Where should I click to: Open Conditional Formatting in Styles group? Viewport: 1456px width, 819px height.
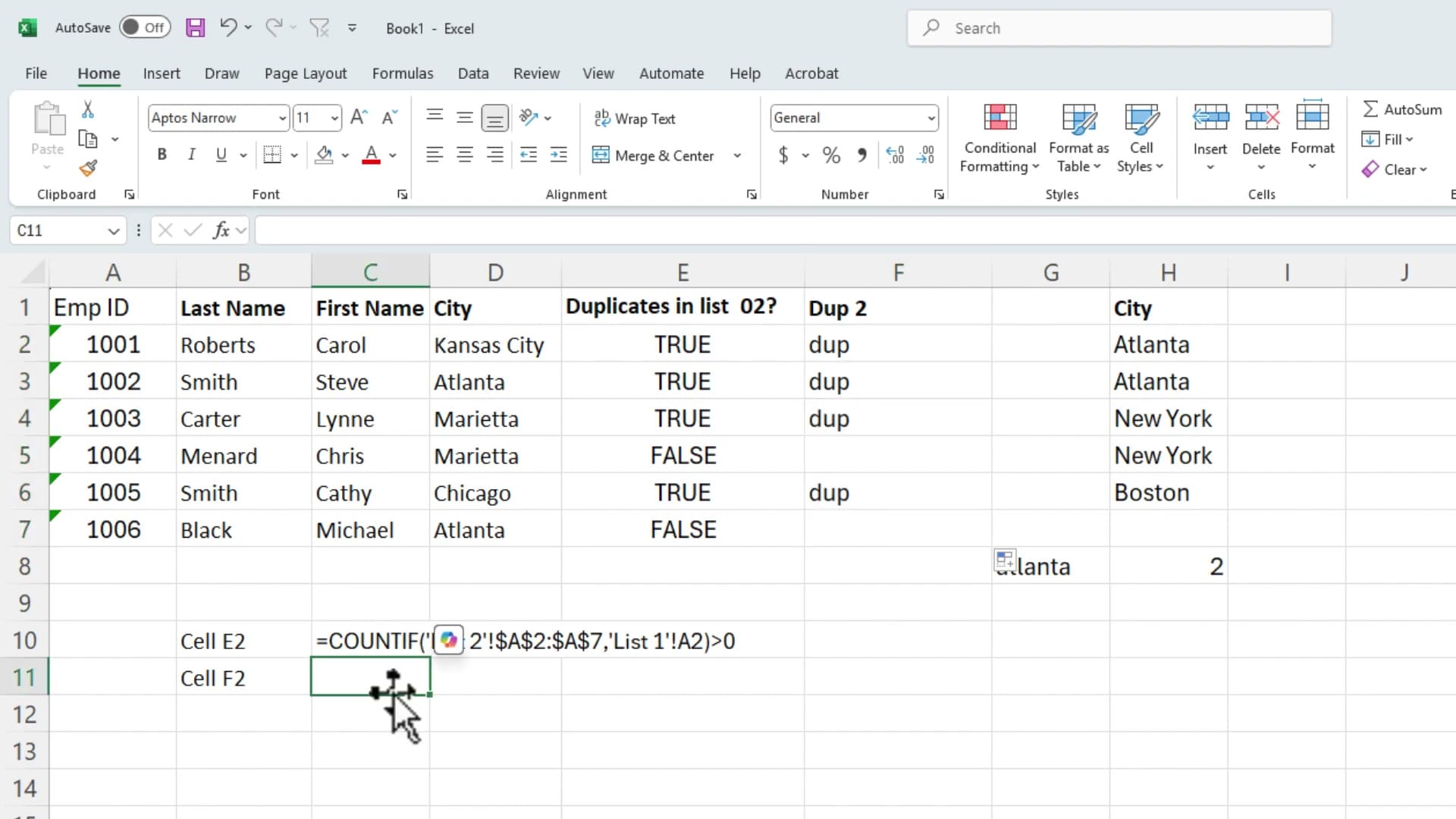tap(999, 136)
